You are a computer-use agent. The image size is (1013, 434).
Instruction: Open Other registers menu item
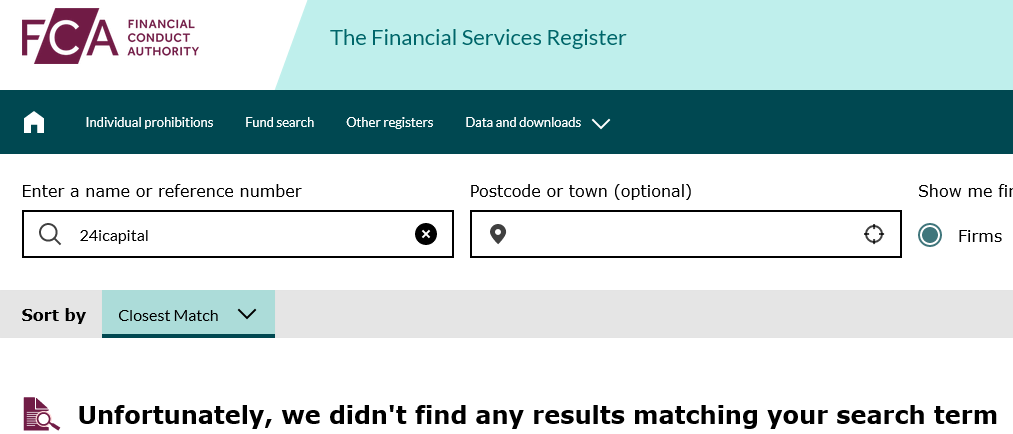click(390, 122)
